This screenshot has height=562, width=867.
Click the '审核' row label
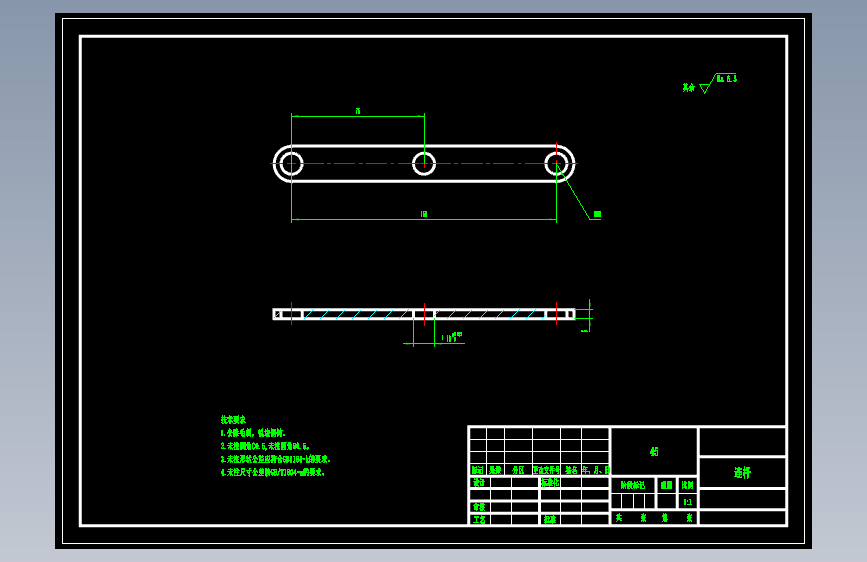(479, 507)
